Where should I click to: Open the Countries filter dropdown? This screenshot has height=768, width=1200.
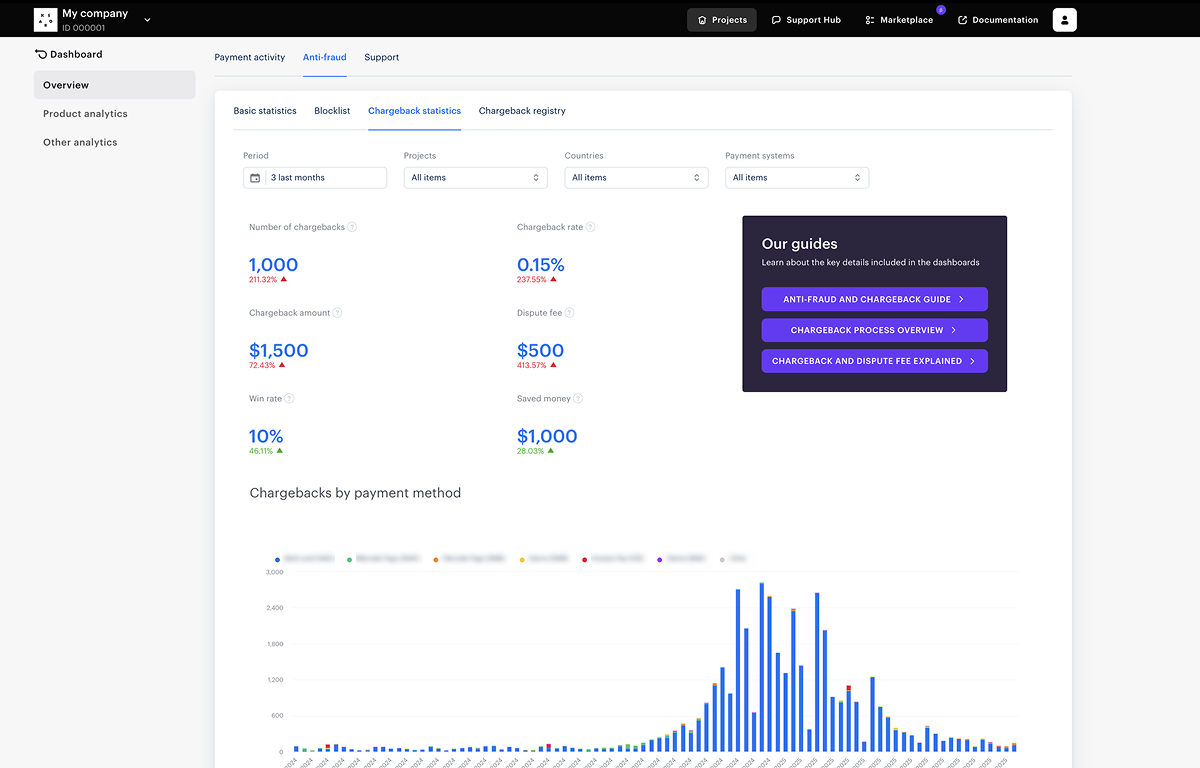(636, 178)
